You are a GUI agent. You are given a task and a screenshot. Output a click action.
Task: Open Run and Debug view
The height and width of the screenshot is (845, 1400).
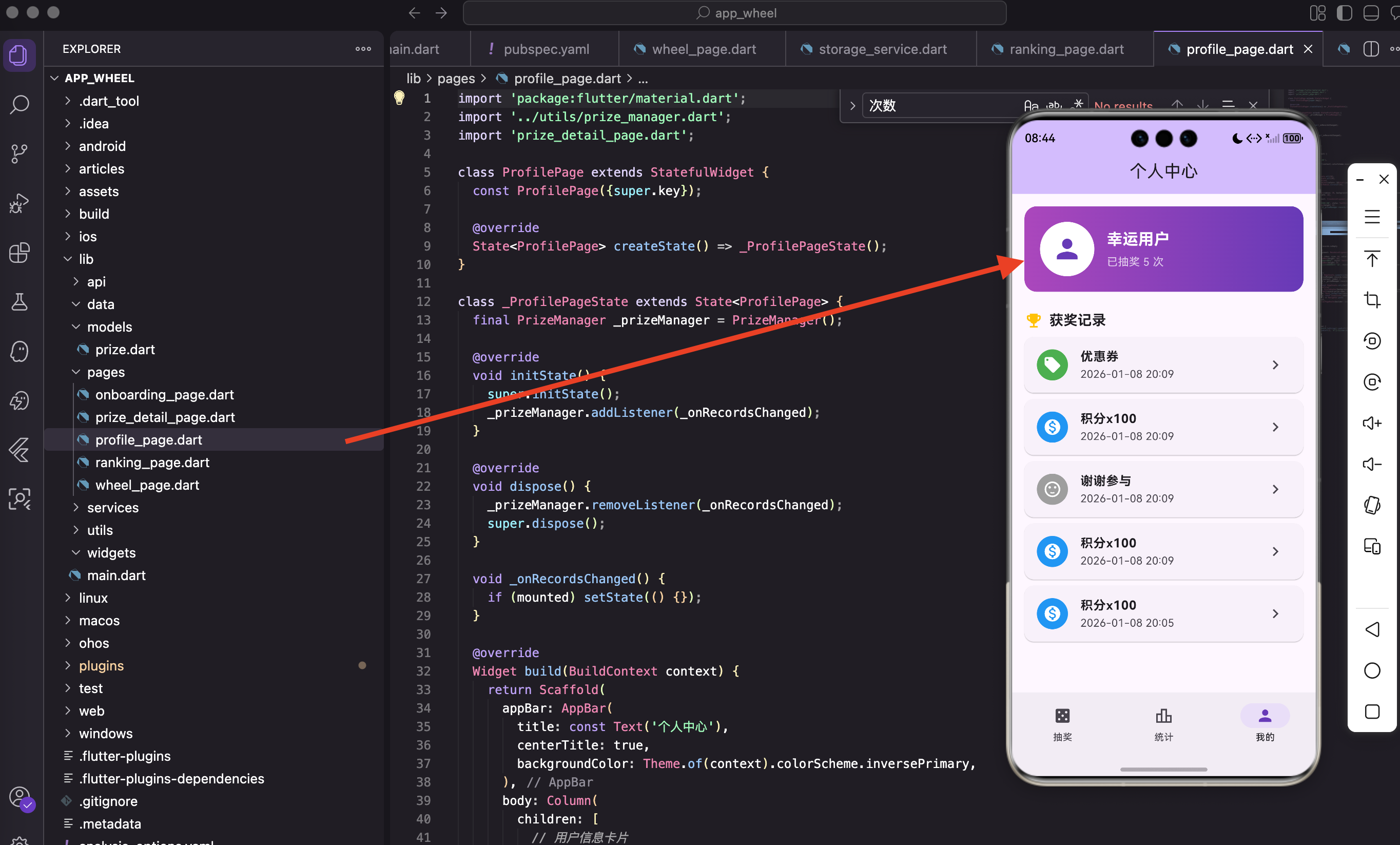point(20,203)
